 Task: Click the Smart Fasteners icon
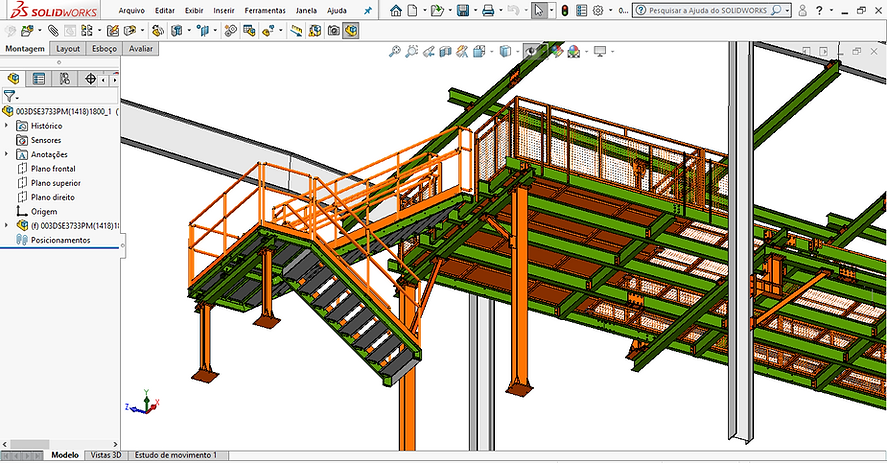[113, 31]
